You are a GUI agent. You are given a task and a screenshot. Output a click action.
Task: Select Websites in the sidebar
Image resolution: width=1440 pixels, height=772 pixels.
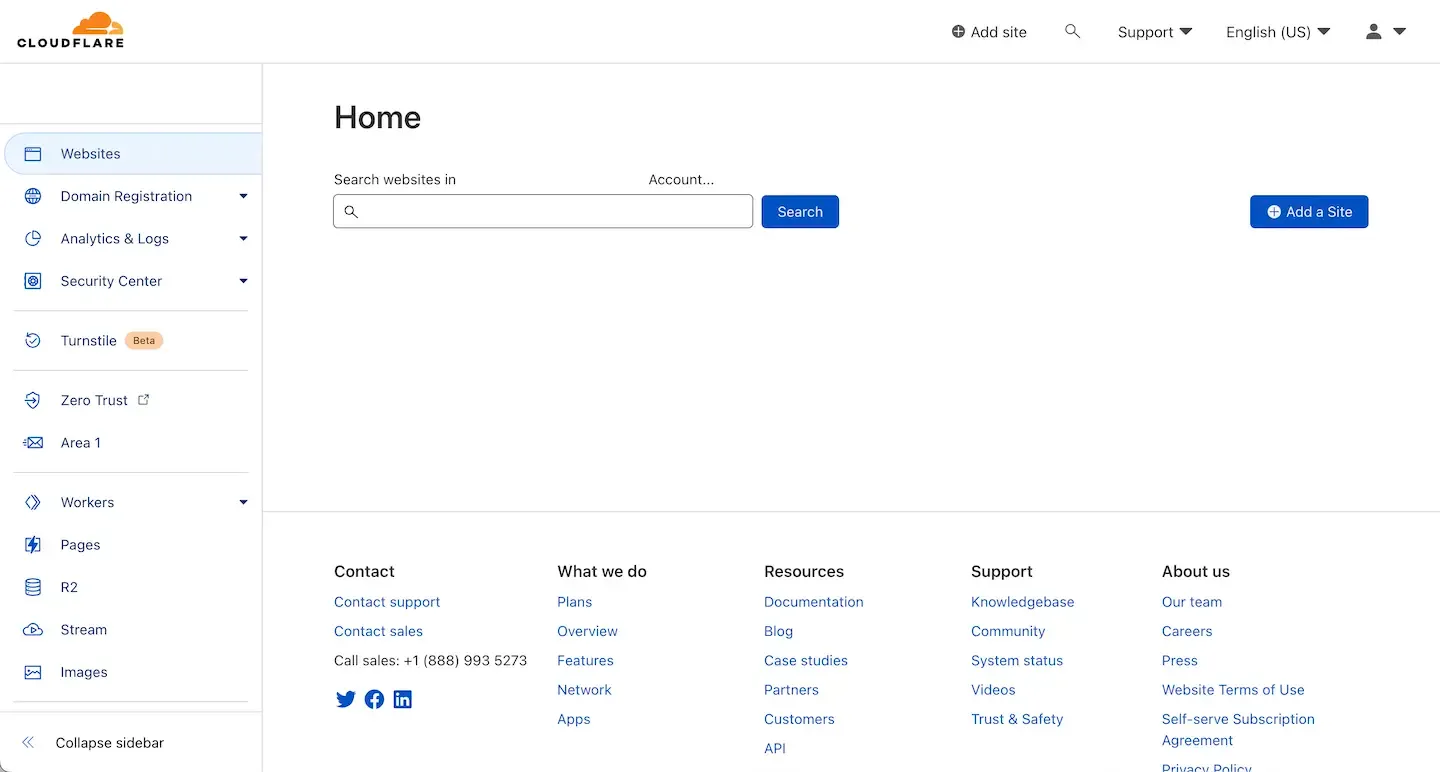[133, 154]
